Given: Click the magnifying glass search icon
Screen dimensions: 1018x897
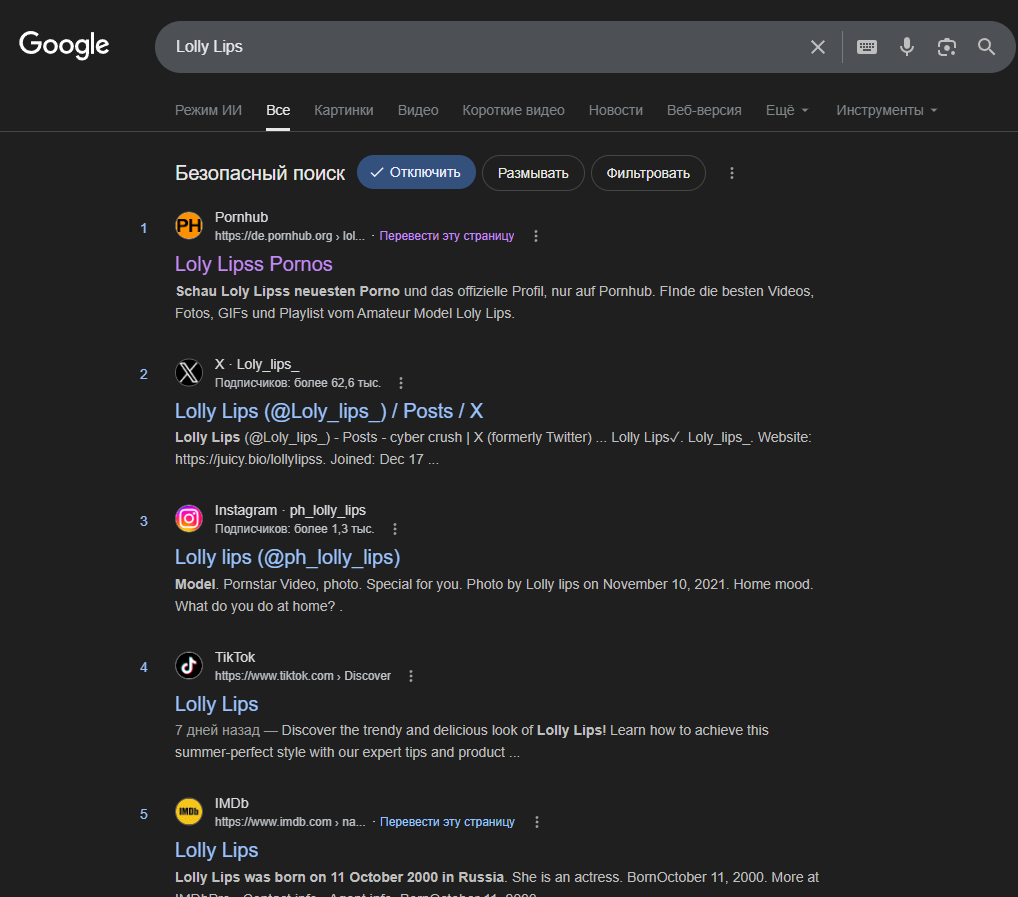Looking at the screenshot, I should coord(986,47).
